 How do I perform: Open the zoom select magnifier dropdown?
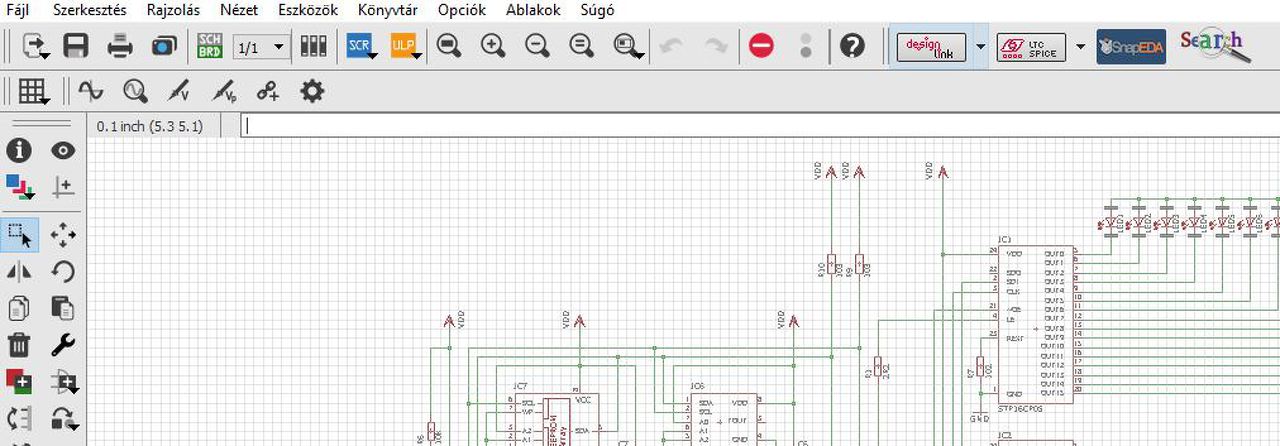click(x=628, y=46)
